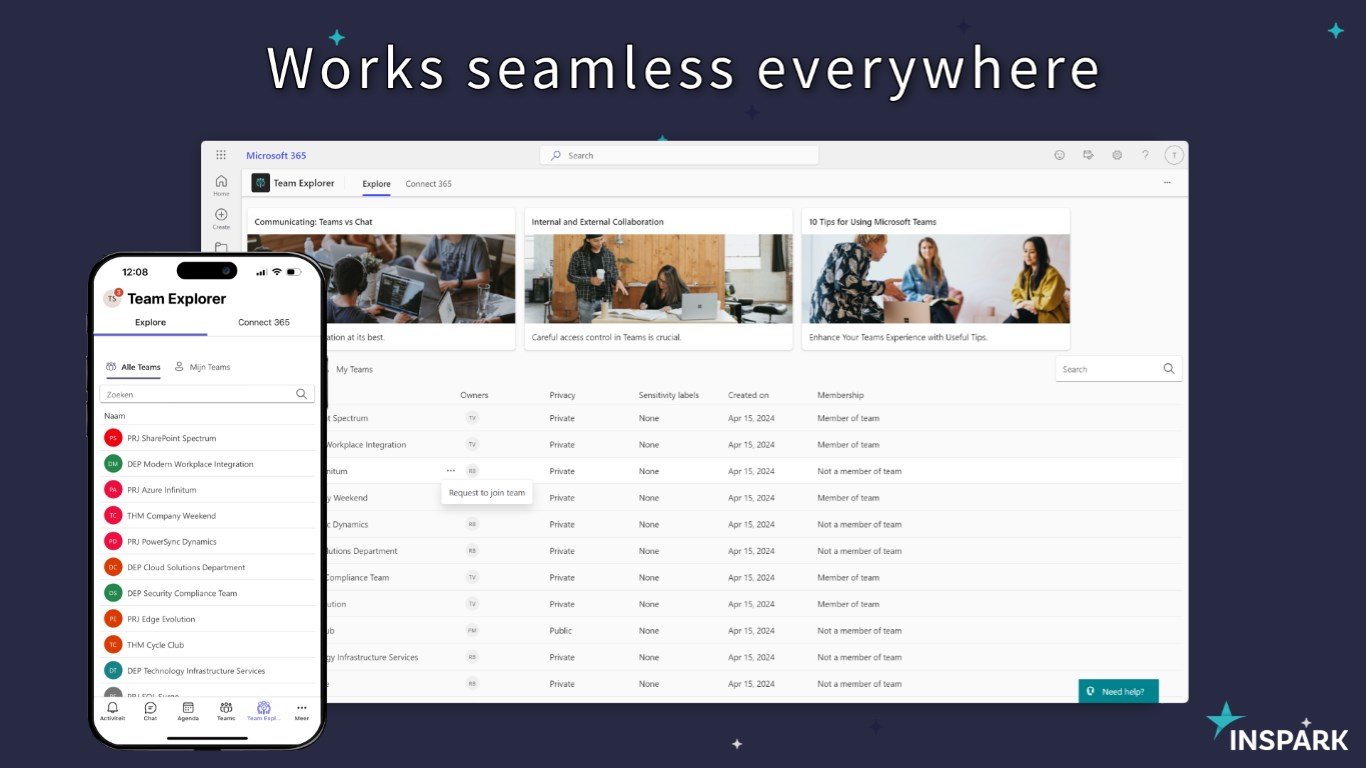This screenshot has width=1366, height=768.
Task: Click the Home icon in left rail
Action: click(x=221, y=181)
